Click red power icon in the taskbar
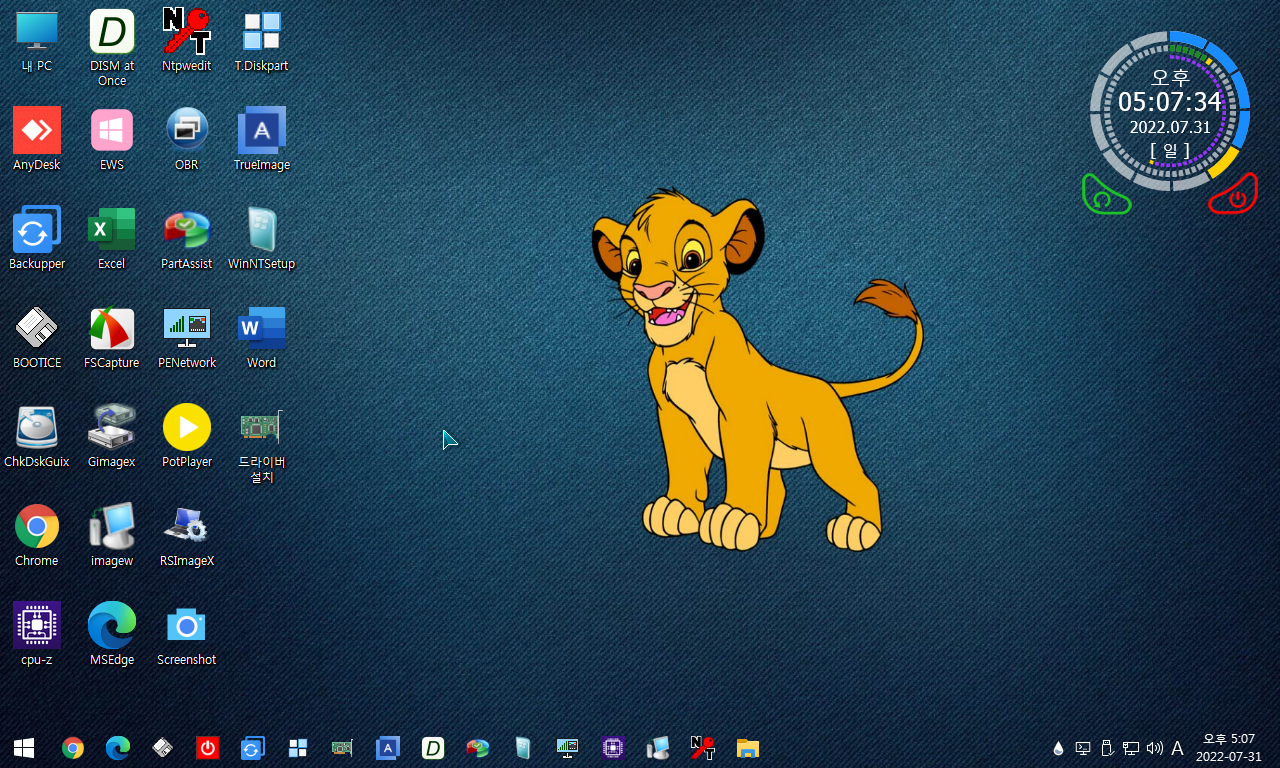This screenshot has width=1280, height=768. pyautogui.click(x=207, y=747)
